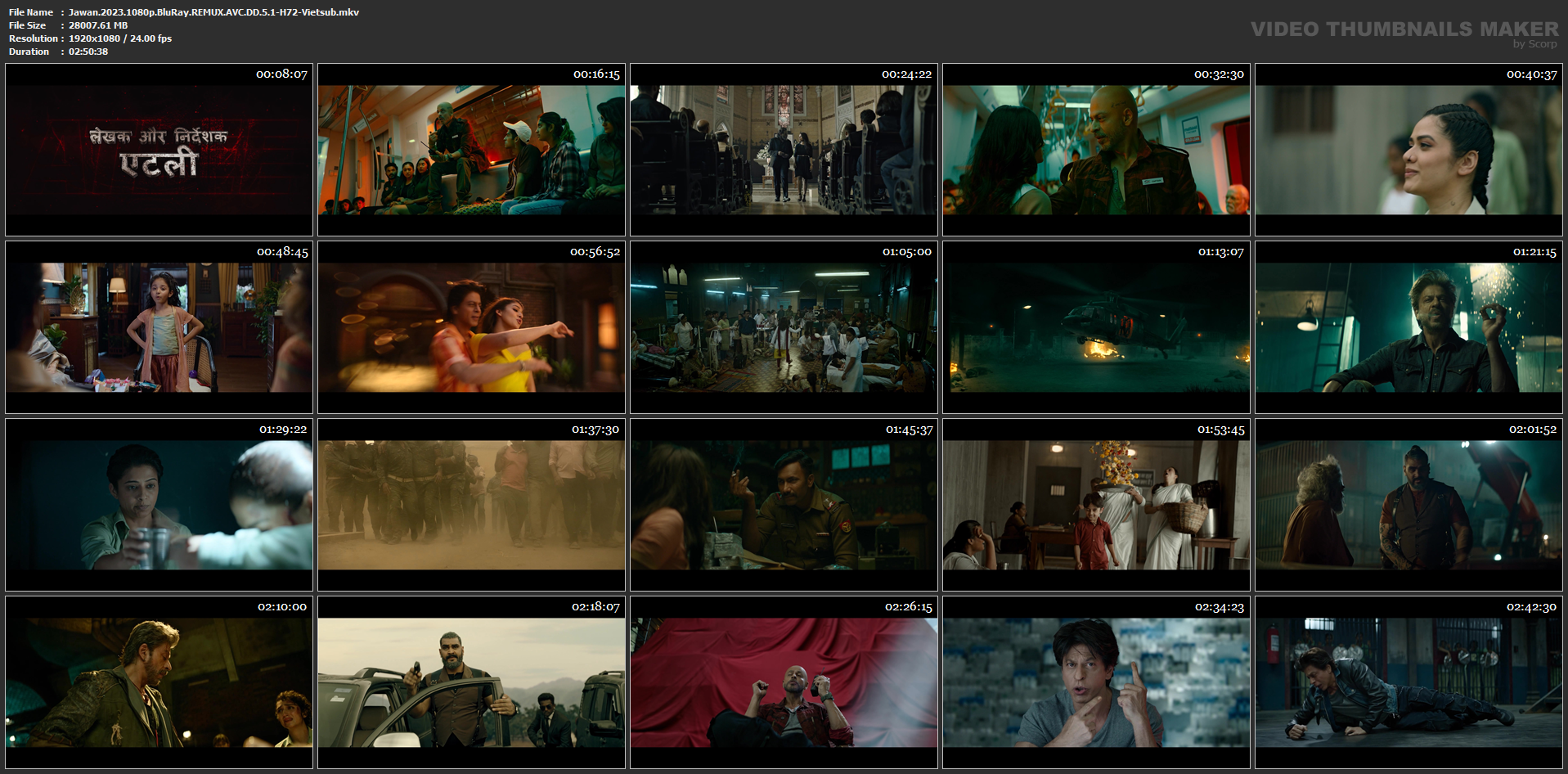Select the thumbnail at 00:32:30
This screenshot has width=1568, height=774.
tap(1096, 150)
